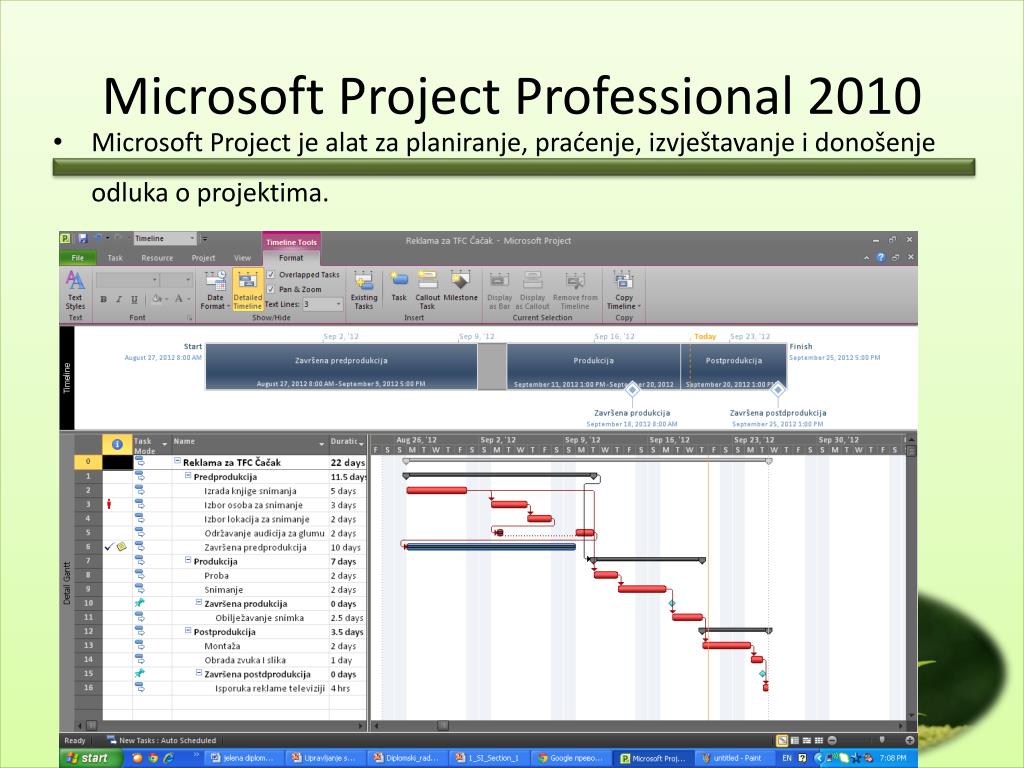The height and width of the screenshot is (768, 1024).
Task: Click the Završena produkcija milestone diamond on timeline
Action: (x=632, y=390)
